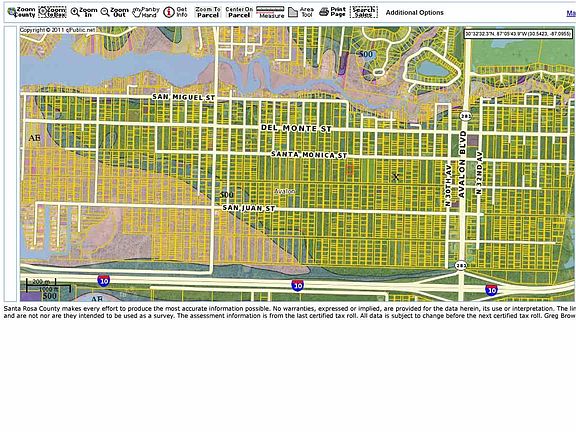
Task: Click the Center On Parcel button
Action: [x=239, y=12]
